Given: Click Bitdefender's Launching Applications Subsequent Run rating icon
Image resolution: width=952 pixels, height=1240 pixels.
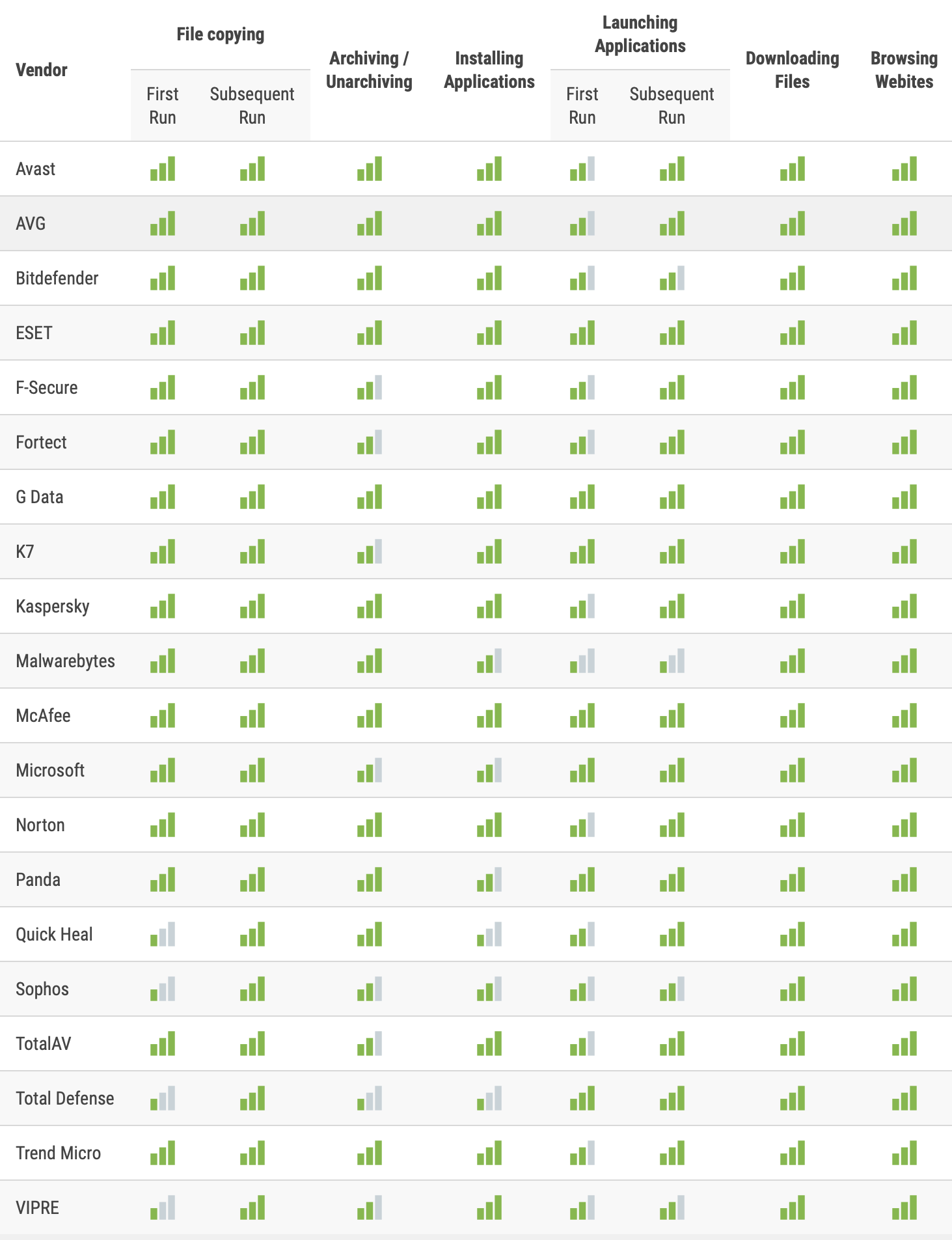Looking at the screenshot, I should [x=672, y=278].
